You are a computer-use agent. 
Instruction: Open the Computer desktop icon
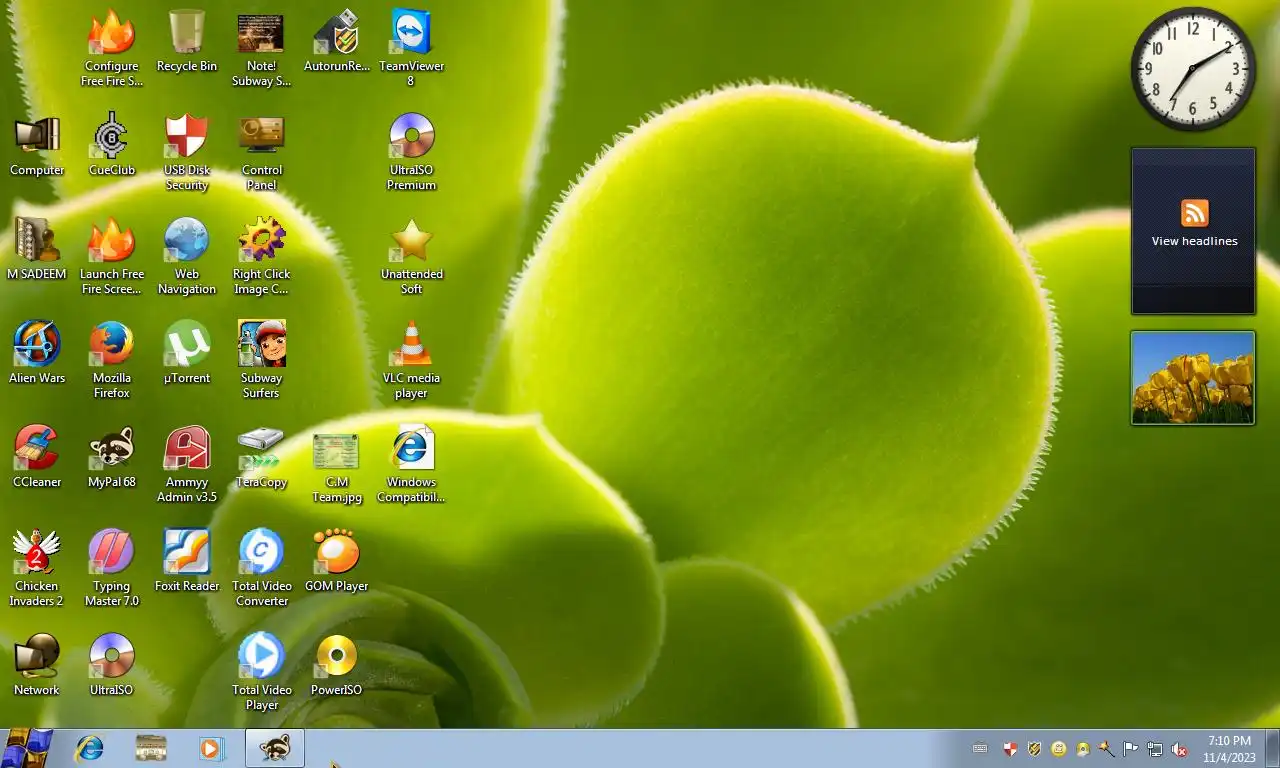(x=37, y=146)
